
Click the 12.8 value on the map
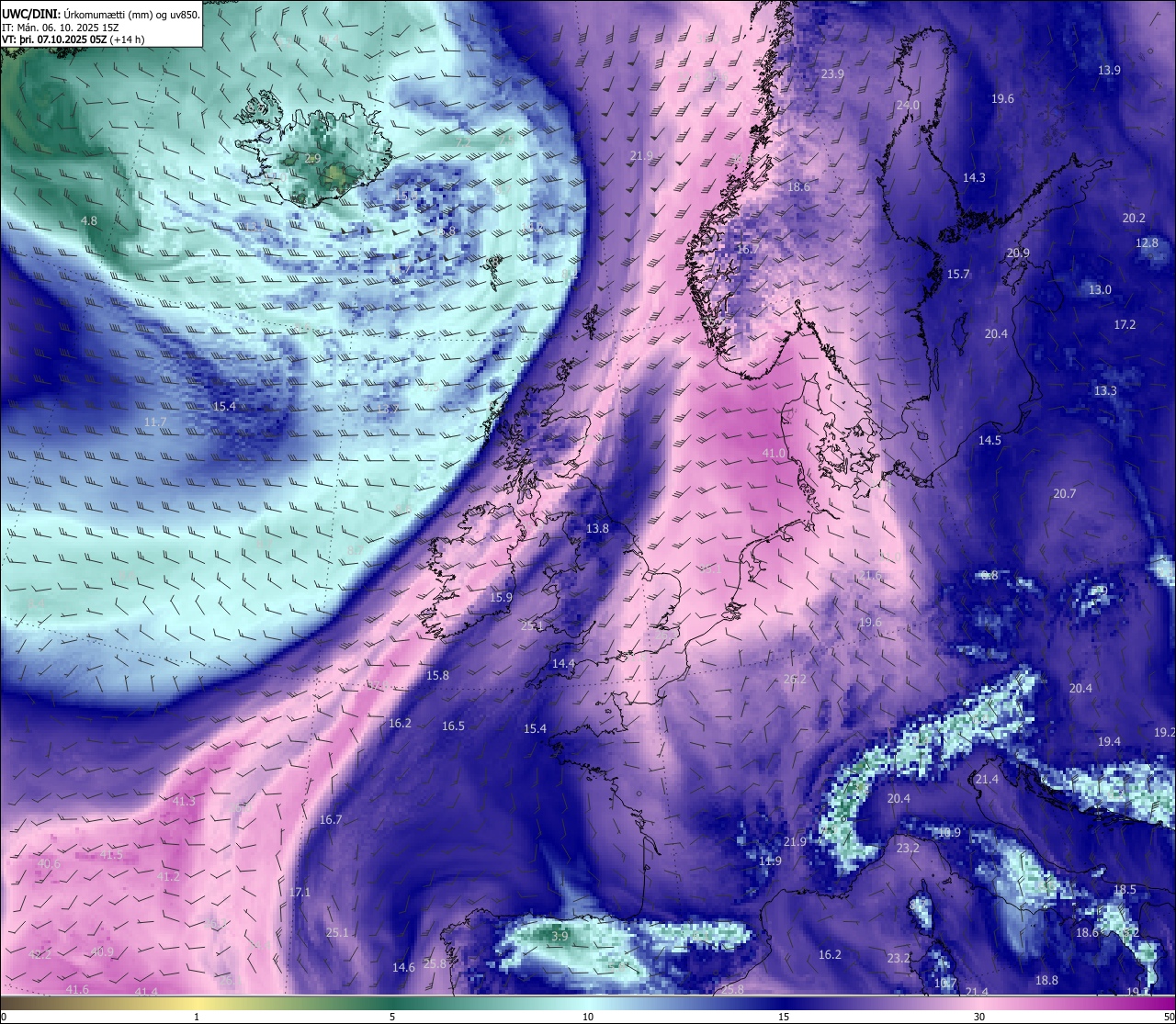[x=1147, y=243]
